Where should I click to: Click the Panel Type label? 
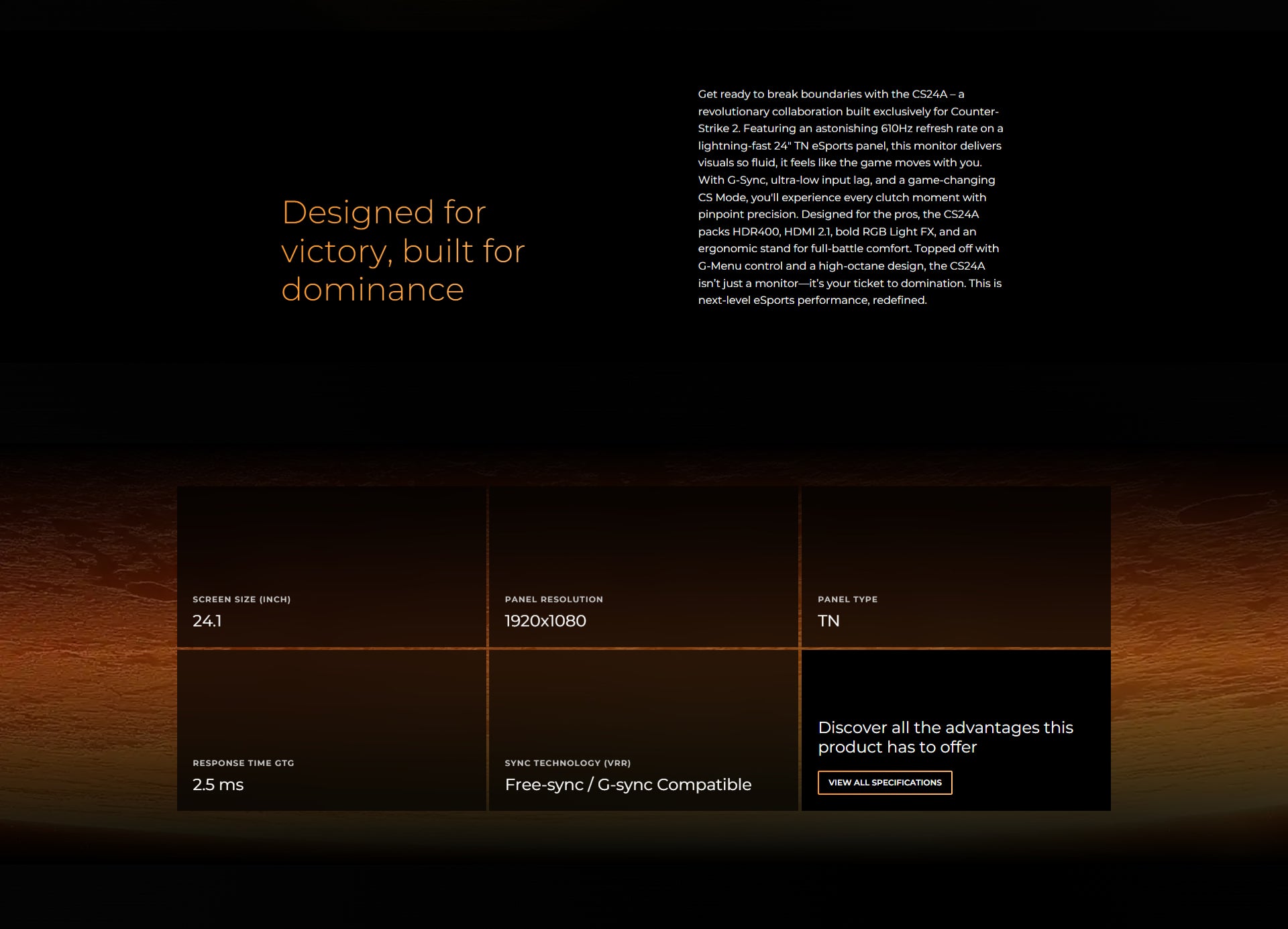point(848,600)
